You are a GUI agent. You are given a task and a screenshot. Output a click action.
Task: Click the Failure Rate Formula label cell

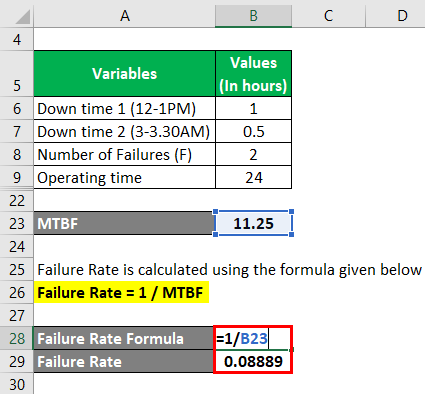point(124,338)
